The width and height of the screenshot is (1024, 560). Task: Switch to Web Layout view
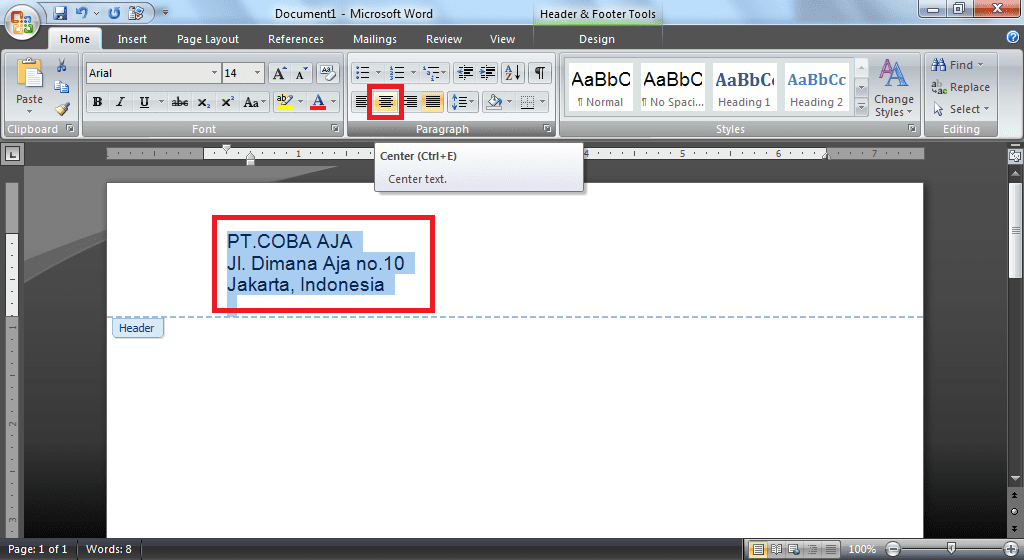(x=793, y=549)
